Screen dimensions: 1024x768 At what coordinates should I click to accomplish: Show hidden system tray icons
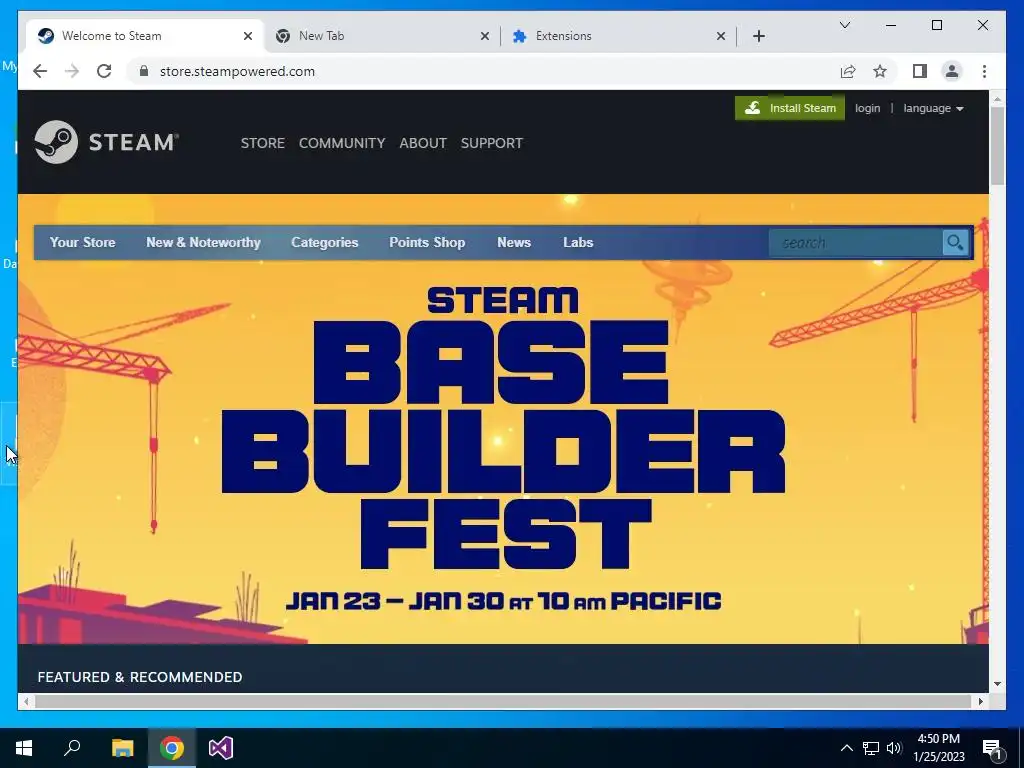pos(846,748)
